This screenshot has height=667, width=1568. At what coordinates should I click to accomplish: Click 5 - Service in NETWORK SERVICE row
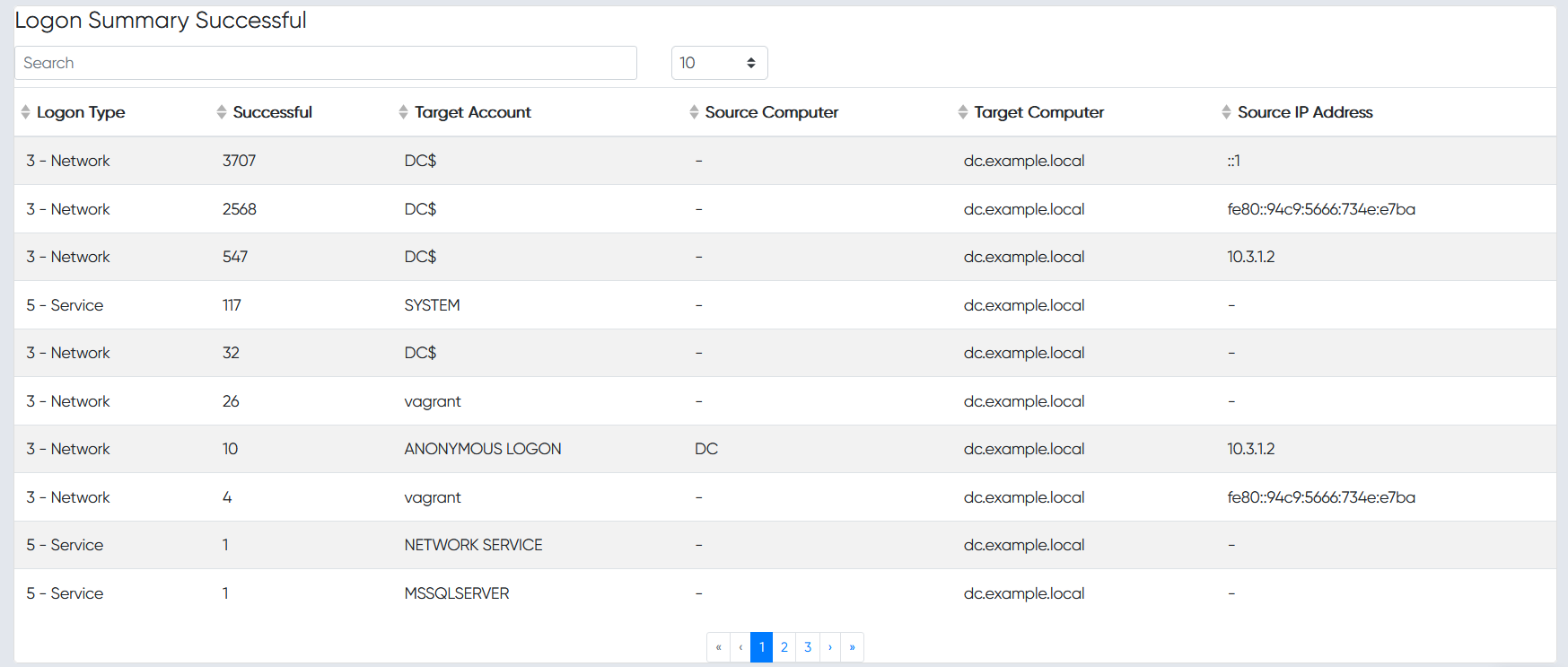pyautogui.click(x=65, y=545)
